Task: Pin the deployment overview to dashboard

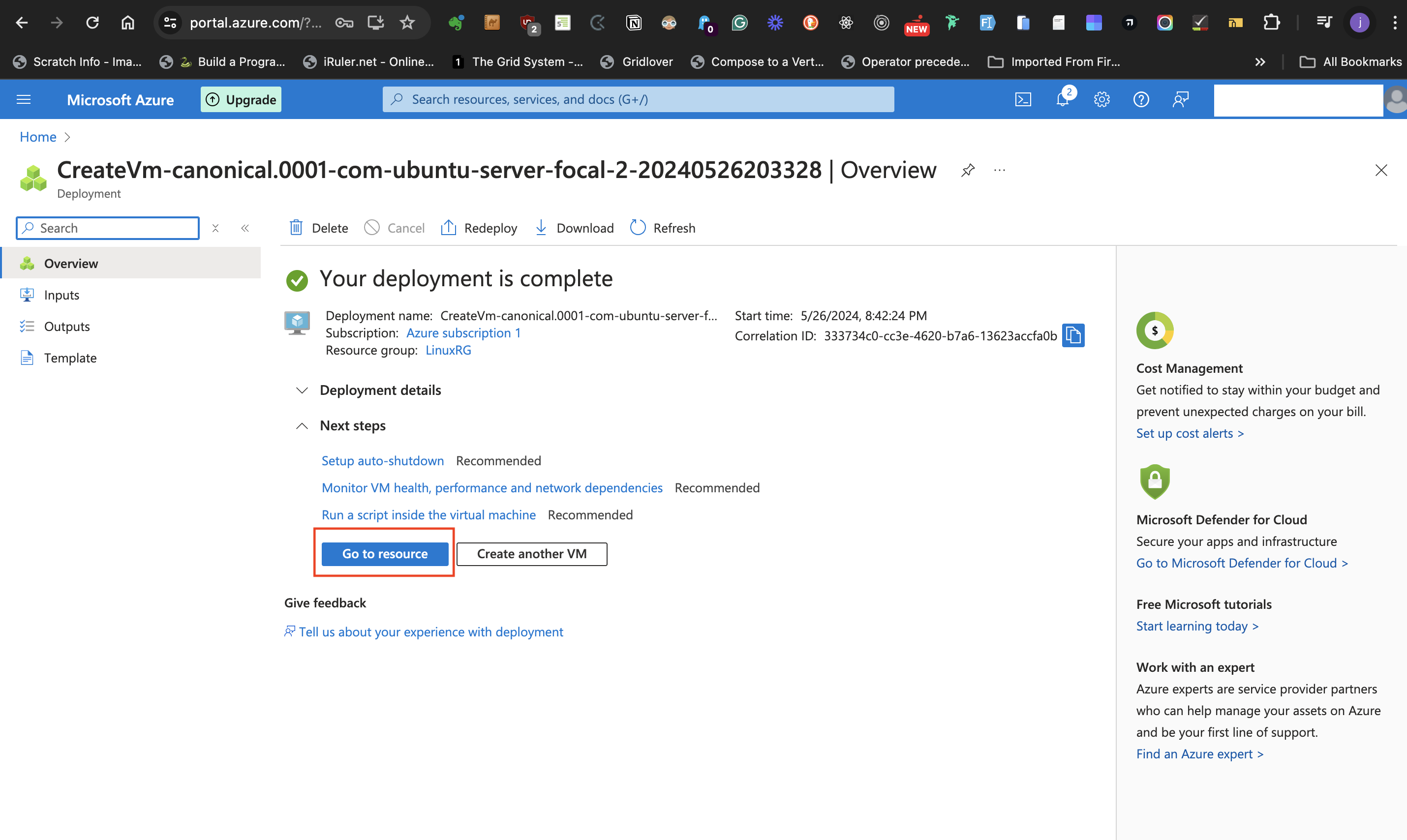Action: tap(968, 170)
